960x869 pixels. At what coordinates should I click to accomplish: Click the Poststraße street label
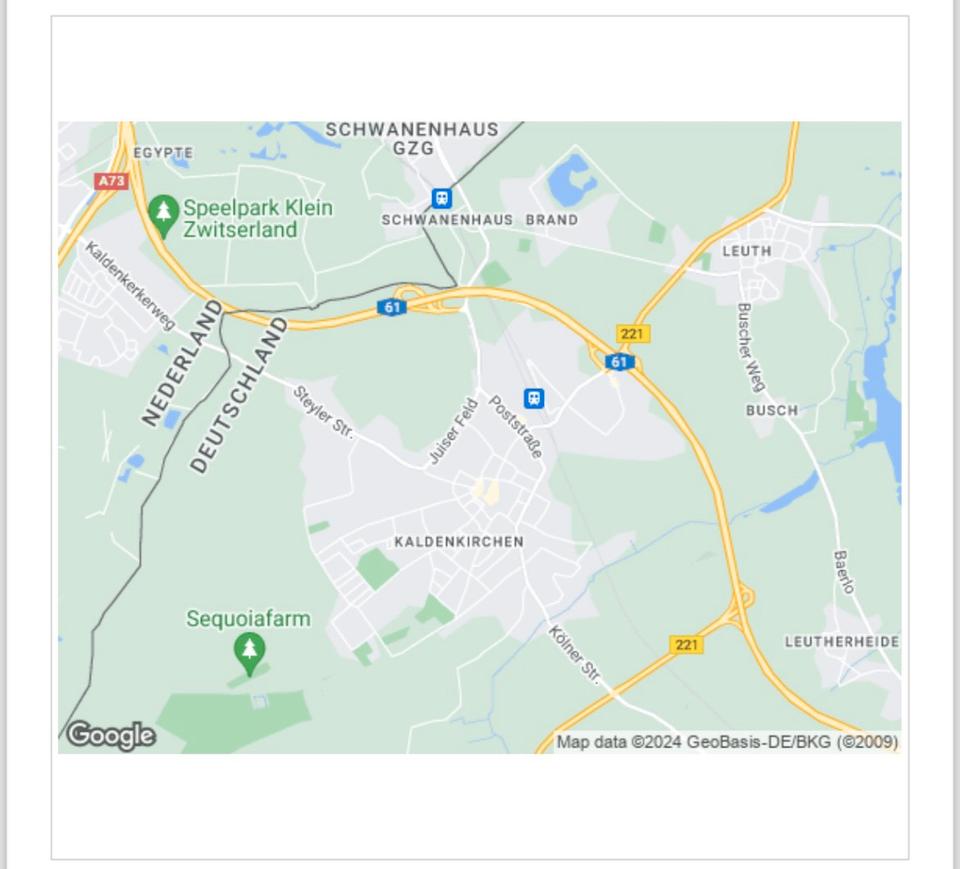click(516, 427)
